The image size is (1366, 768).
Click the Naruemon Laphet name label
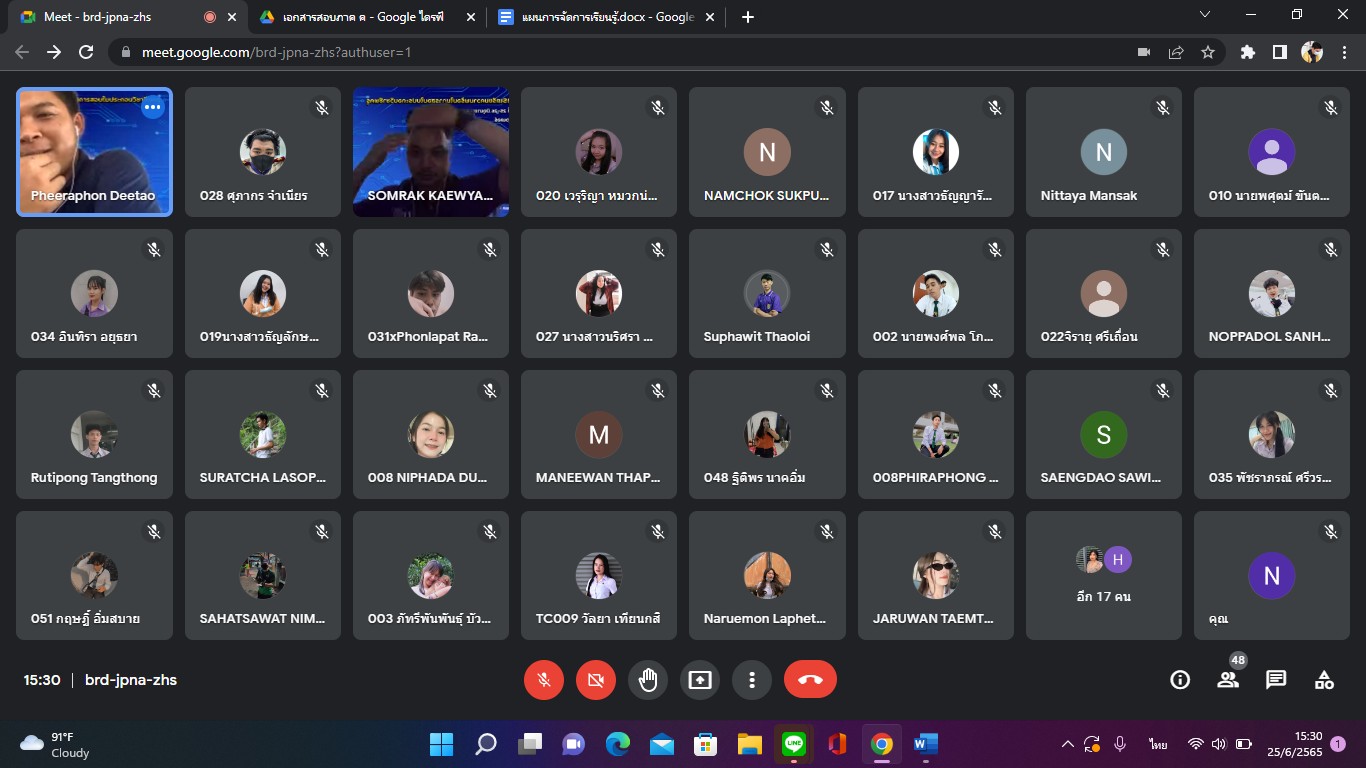click(765, 619)
